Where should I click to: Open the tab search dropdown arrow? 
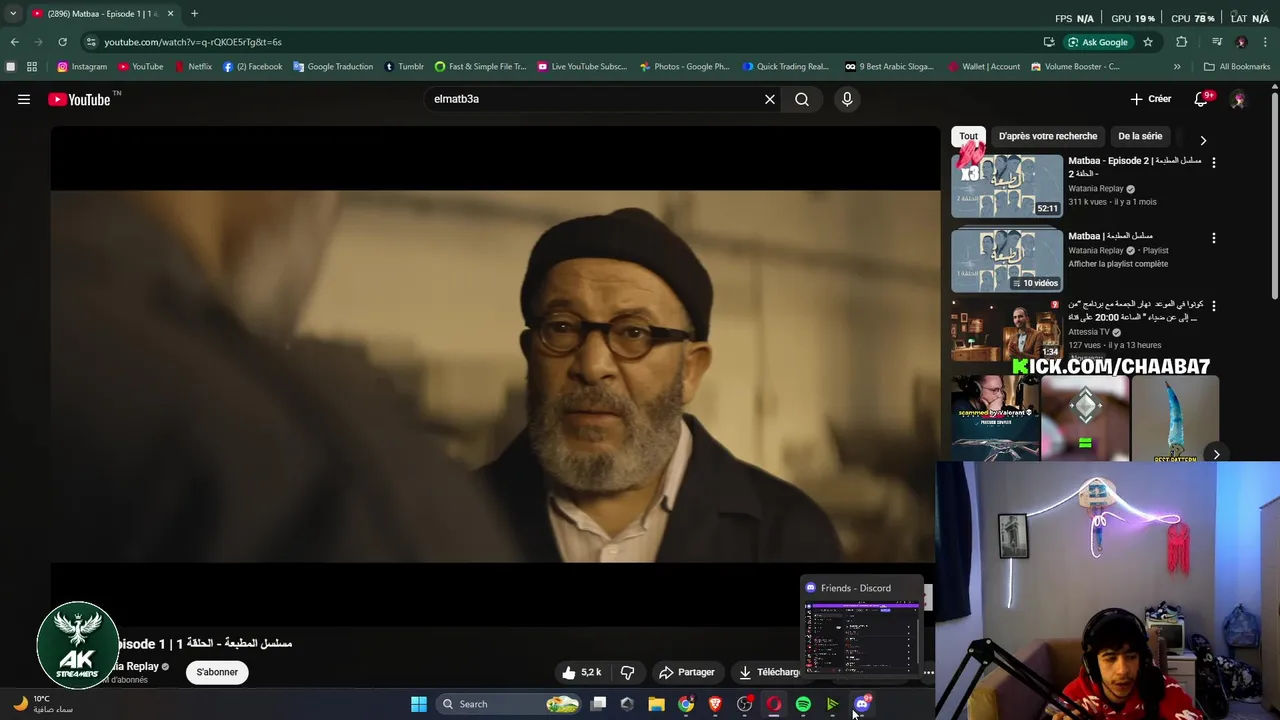pos(13,14)
